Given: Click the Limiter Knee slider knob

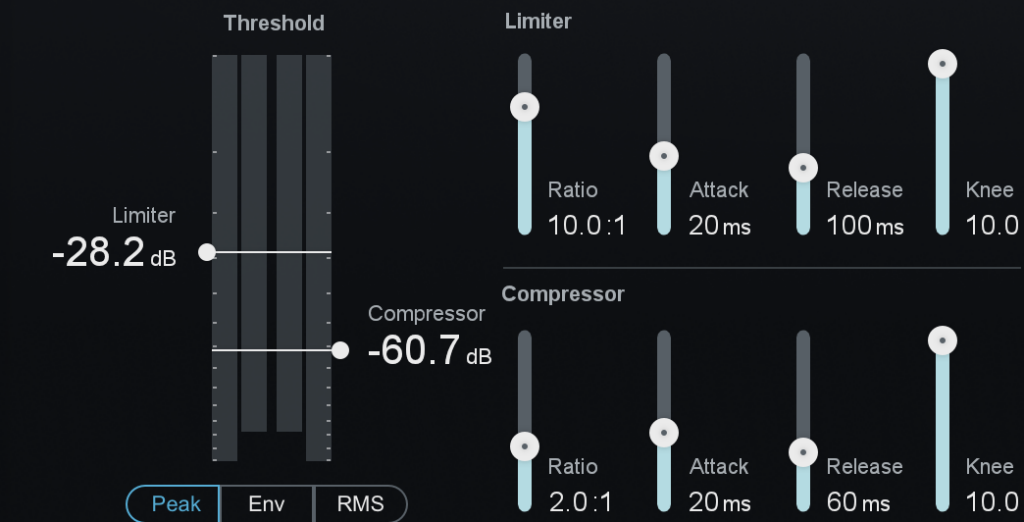Looking at the screenshot, I should tap(942, 65).
